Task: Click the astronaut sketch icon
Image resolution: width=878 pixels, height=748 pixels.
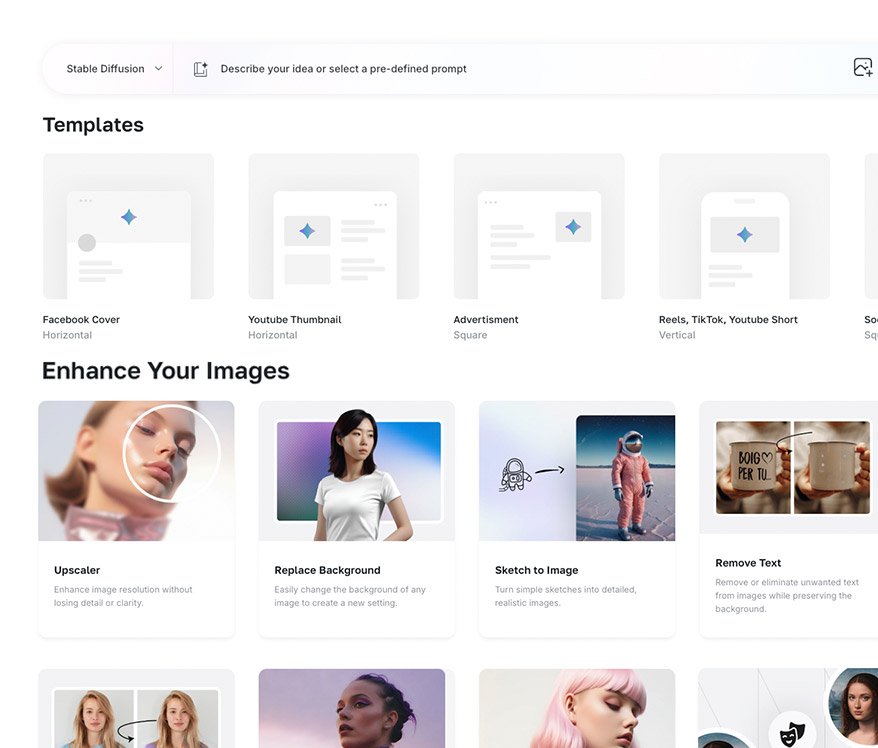Action: (515, 473)
